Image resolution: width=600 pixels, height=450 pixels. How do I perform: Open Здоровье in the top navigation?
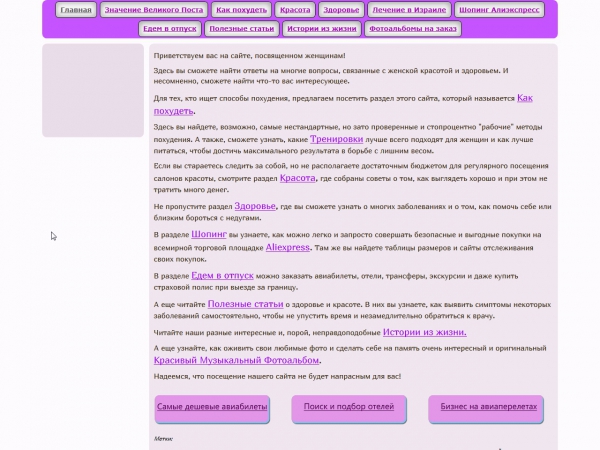341,10
